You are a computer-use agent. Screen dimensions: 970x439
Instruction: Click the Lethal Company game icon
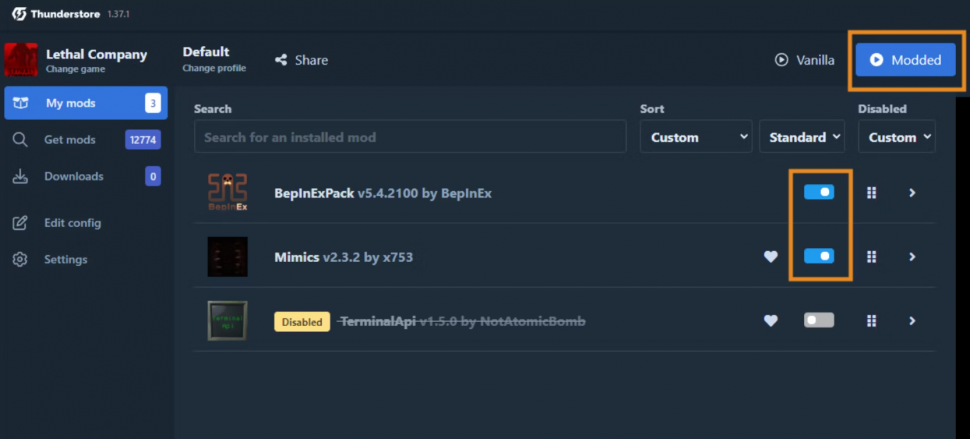coord(21,60)
